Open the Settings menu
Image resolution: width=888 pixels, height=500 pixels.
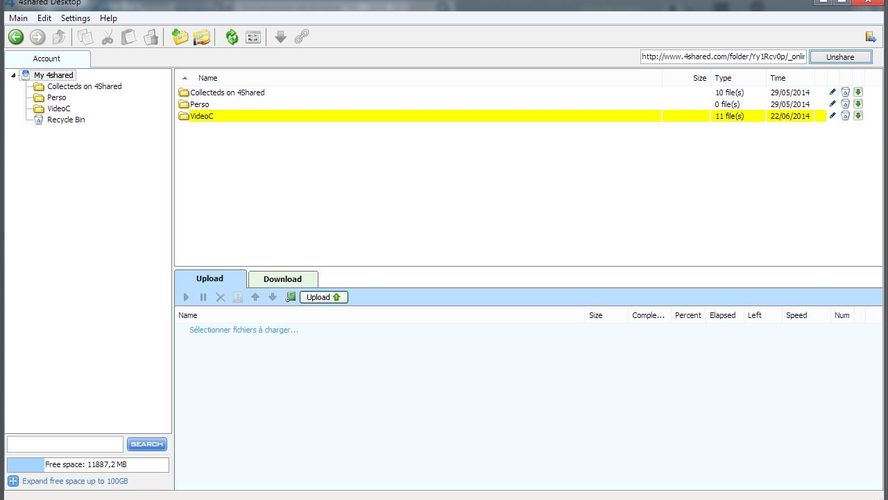pyautogui.click(x=75, y=18)
